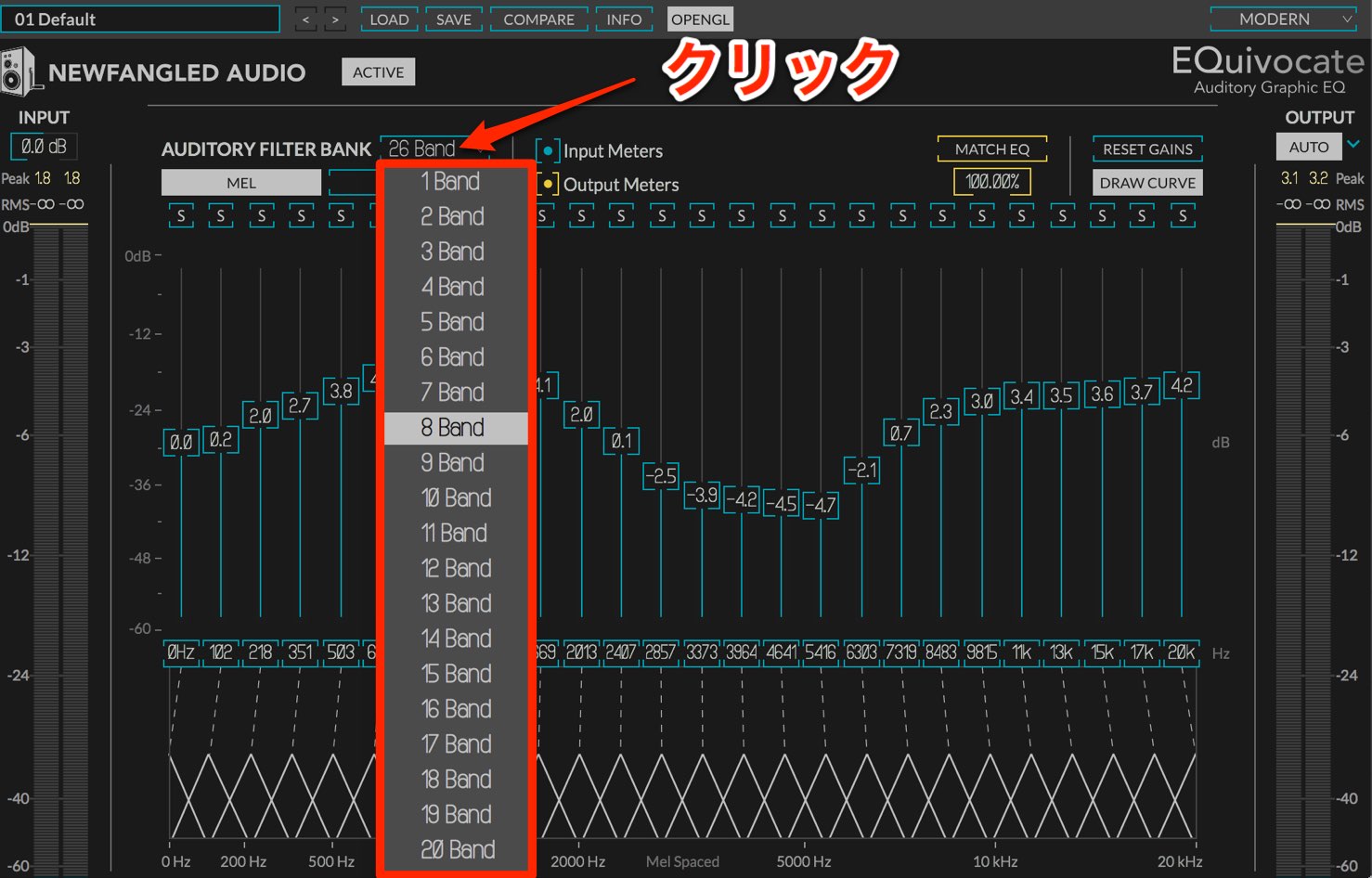Click the MATCH EQ button

(x=992, y=149)
